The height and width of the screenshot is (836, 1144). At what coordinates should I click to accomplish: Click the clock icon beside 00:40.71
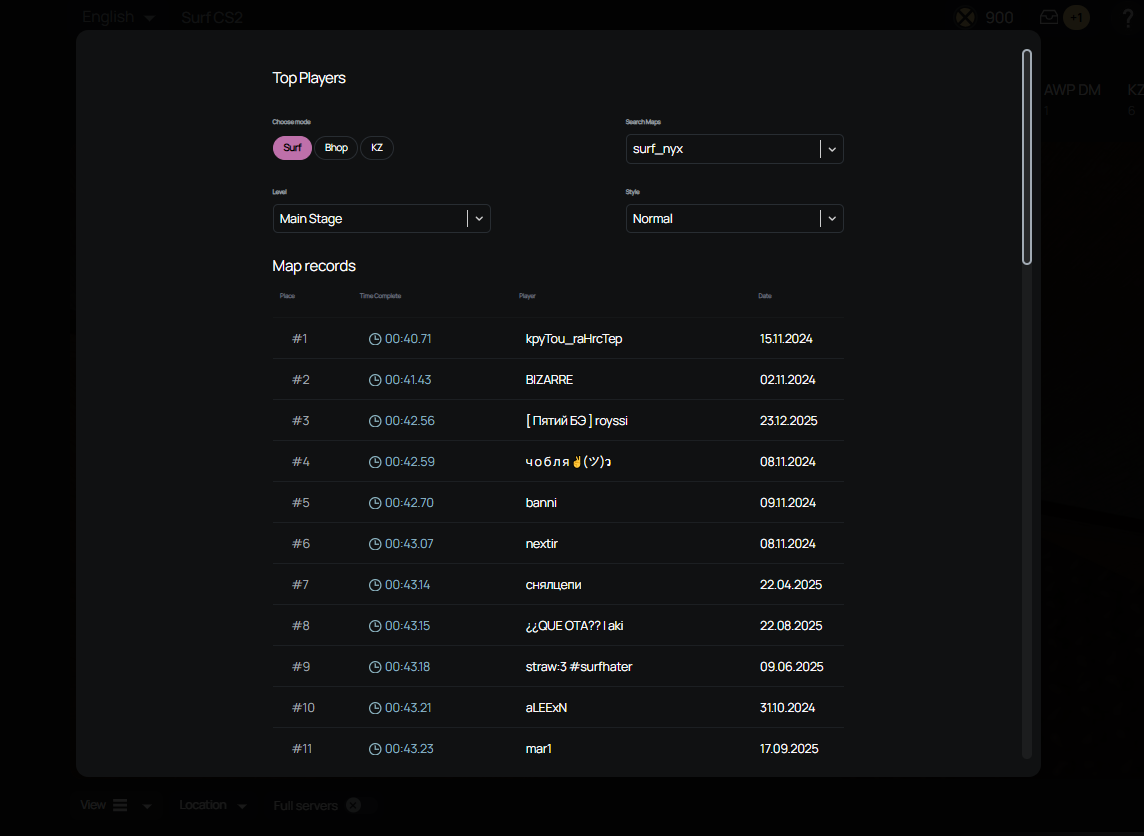click(375, 339)
